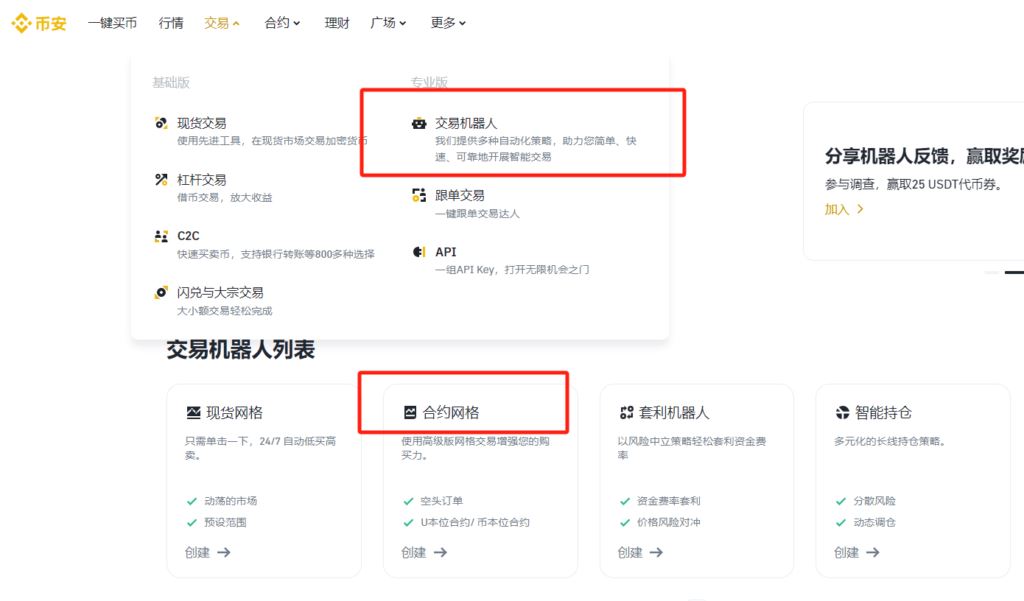
Task: Open the 交易机器人 robot icon
Action: click(419, 123)
